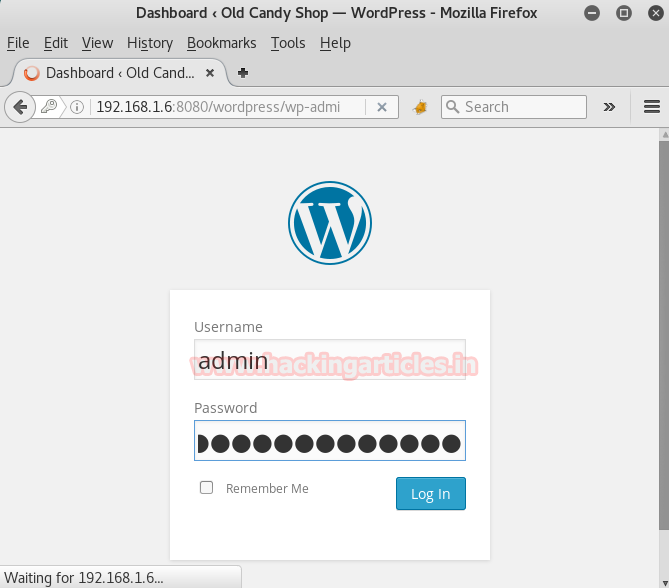The height and width of the screenshot is (588, 669).
Task: Click the scrollbar down arrow
Action: 664,583
